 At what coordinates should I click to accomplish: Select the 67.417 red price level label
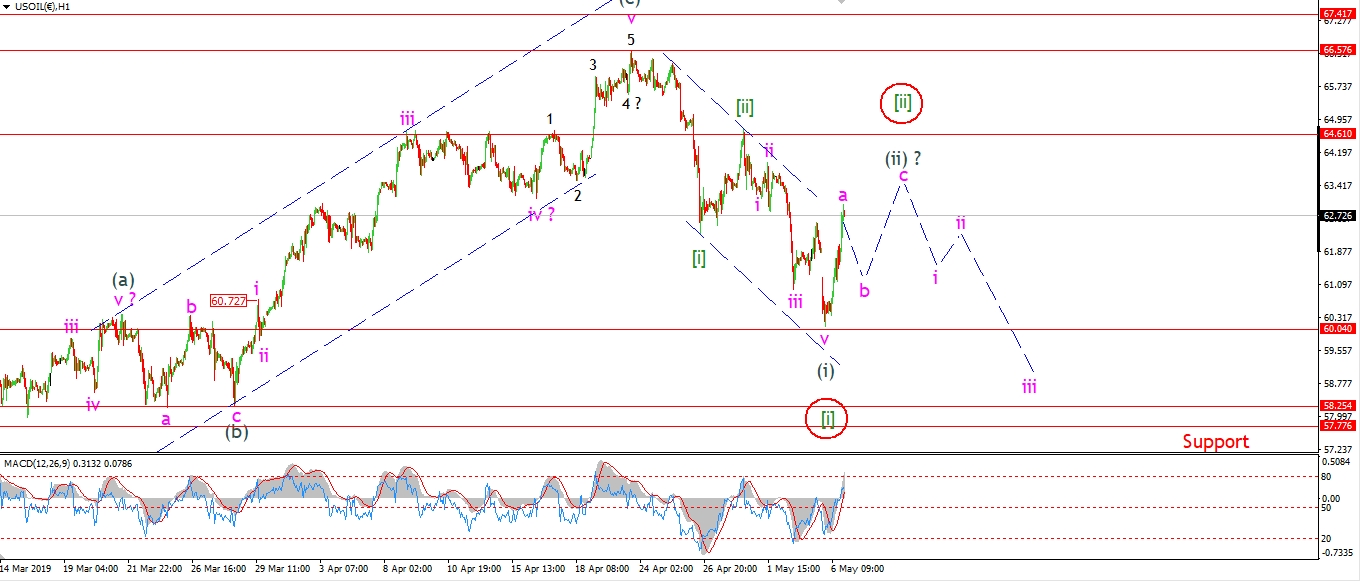(x=1338, y=14)
